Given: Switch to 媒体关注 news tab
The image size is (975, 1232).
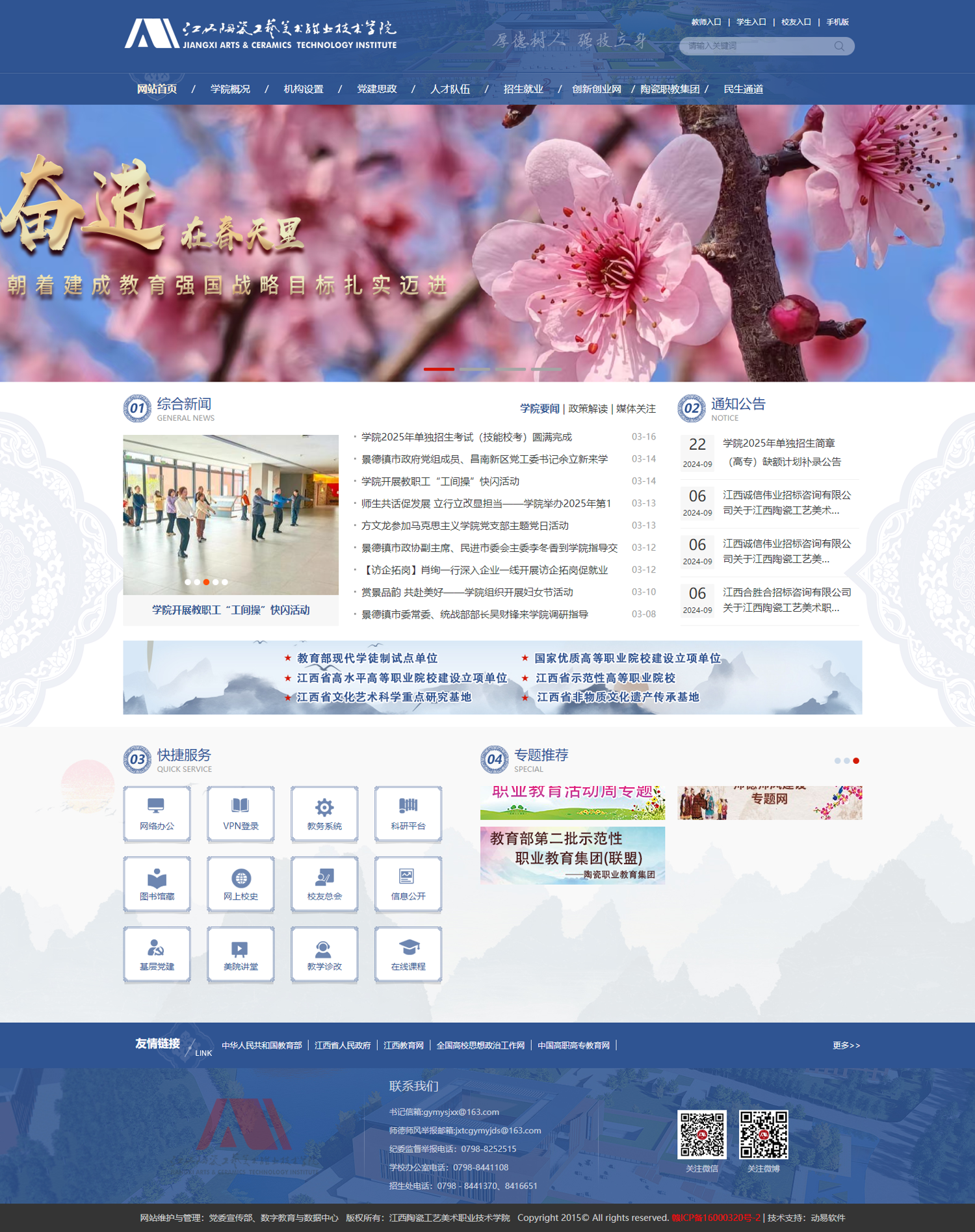Looking at the screenshot, I should pyautogui.click(x=636, y=409).
